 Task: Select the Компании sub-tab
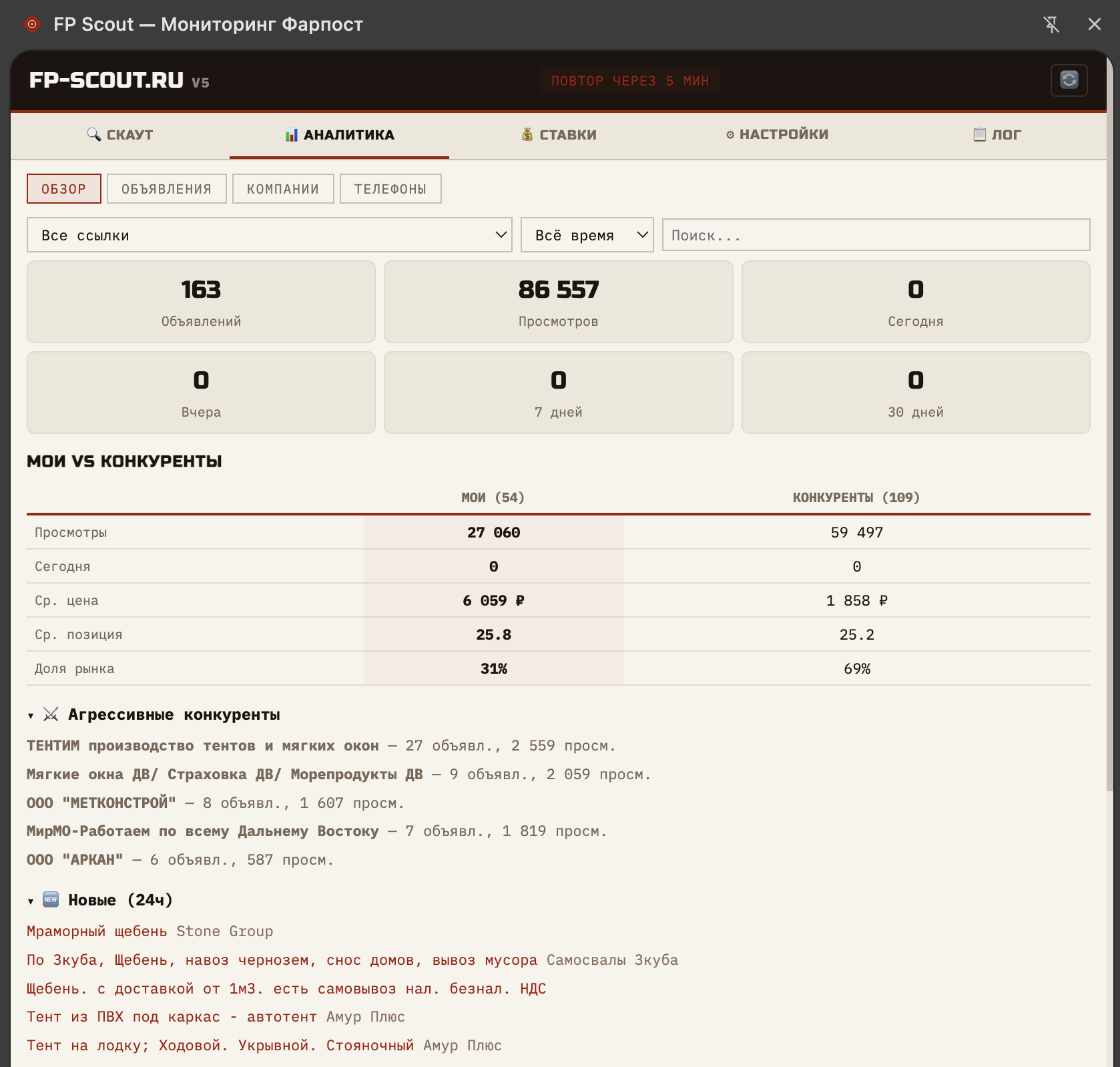coord(283,189)
